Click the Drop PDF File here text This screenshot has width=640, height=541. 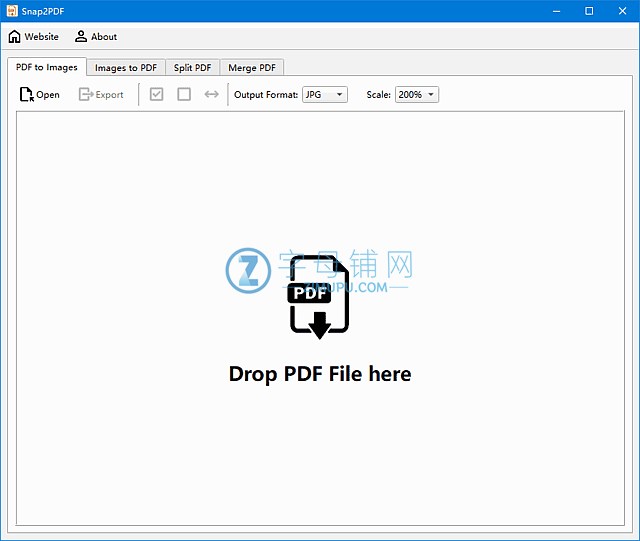click(320, 374)
